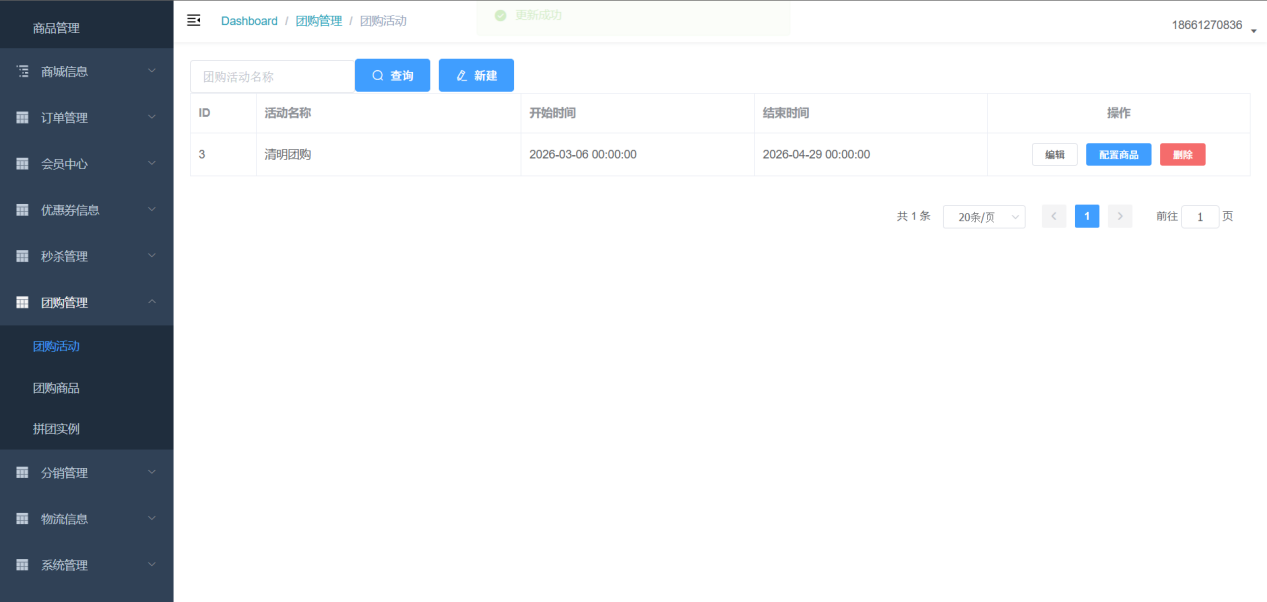Click the 查询 search button
Screen dimensions: 1267x602
pyautogui.click(x=392, y=76)
